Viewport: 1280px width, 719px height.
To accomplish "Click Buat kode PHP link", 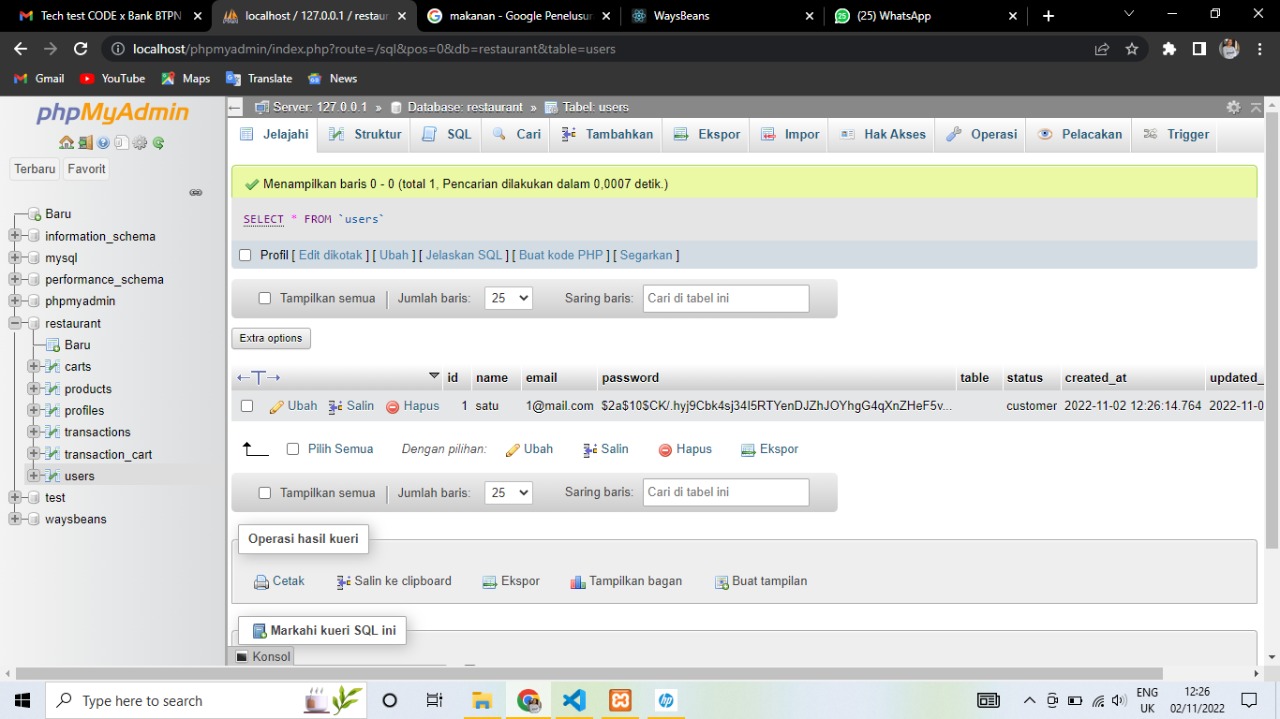I will pos(561,255).
